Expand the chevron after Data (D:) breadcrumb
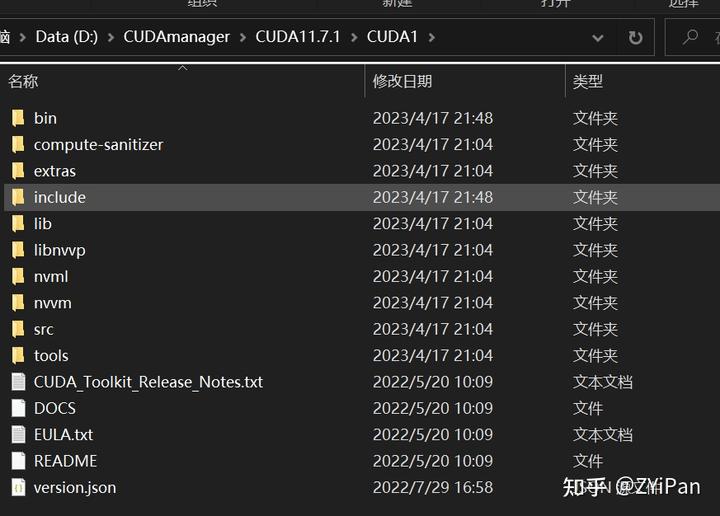720x516 pixels. coord(111,37)
